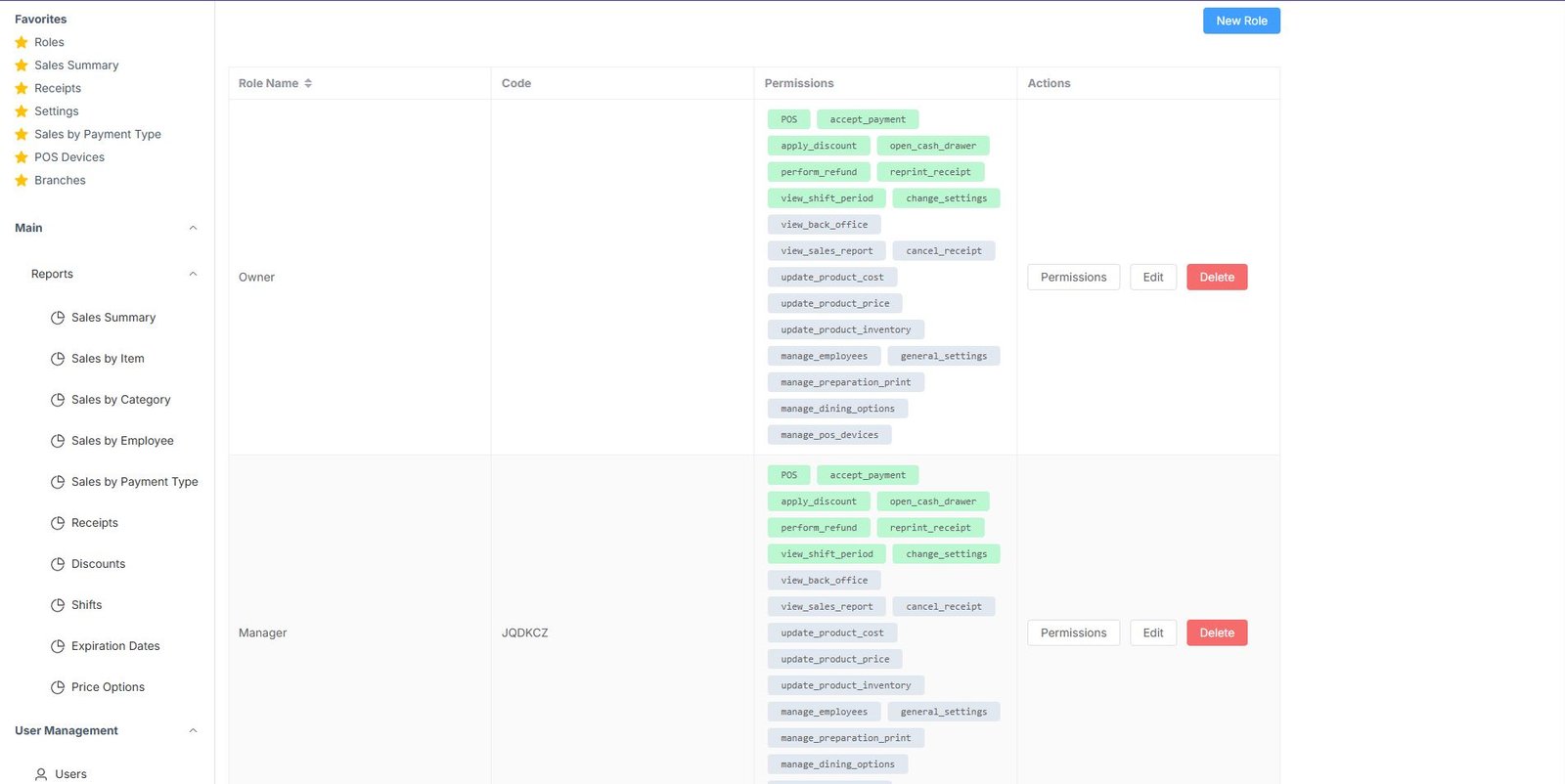1565x784 pixels.
Task: Click the star icon beside Roles favorite
Action: coord(22,42)
